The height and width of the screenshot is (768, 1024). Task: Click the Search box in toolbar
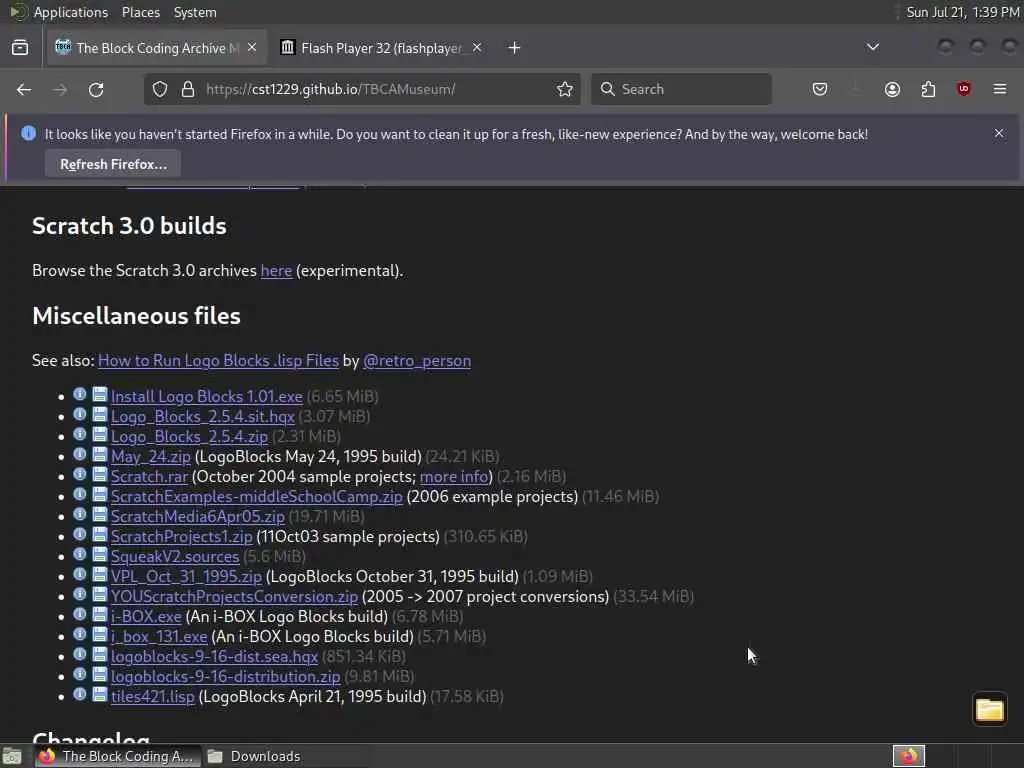[681, 89]
